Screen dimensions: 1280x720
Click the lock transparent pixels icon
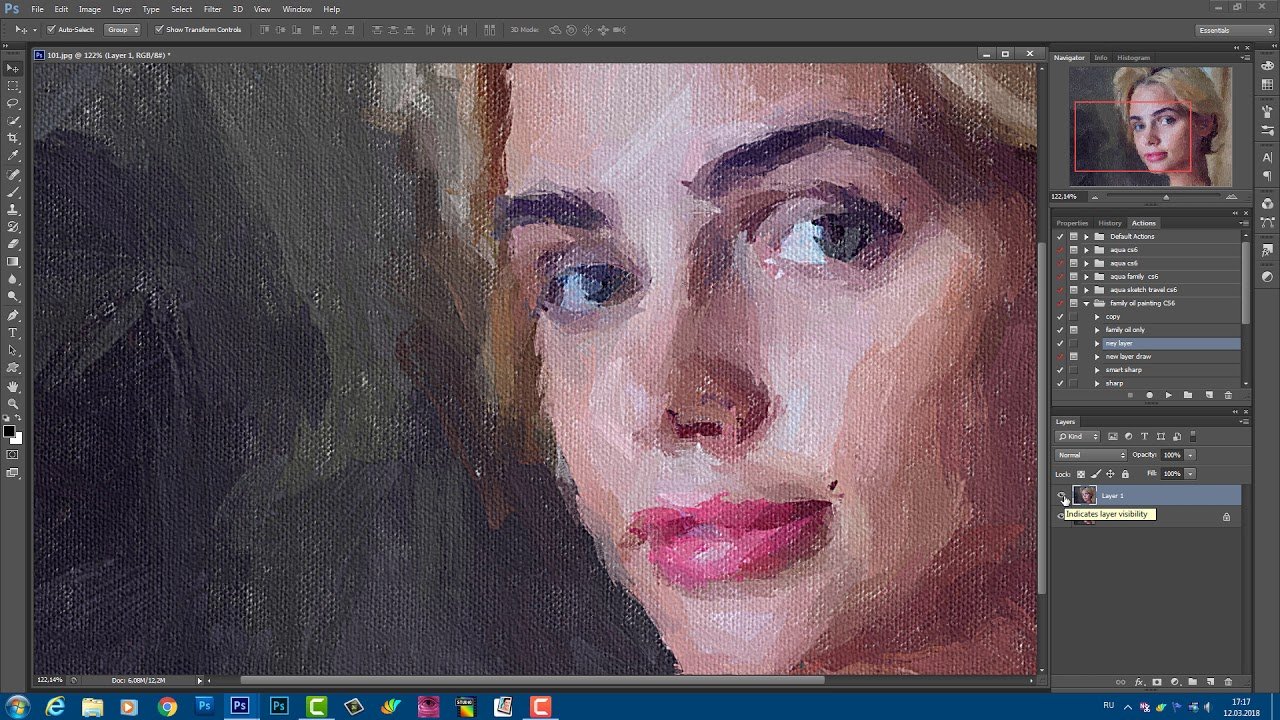[x=1081, y=474]
